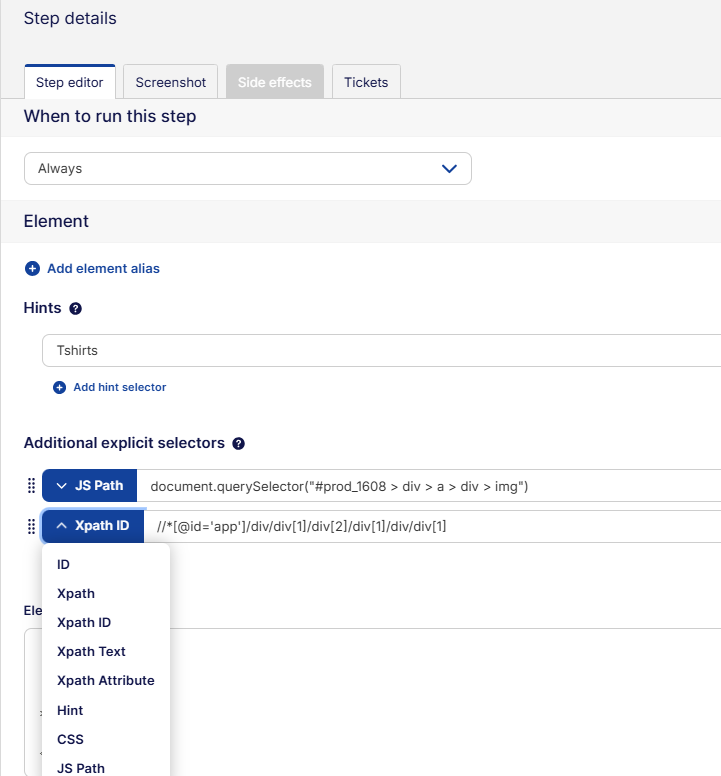Show help for Additional explicit selectors
This screenshot has height=776, width=721.
pyautogui.click(x=239, y=443)
